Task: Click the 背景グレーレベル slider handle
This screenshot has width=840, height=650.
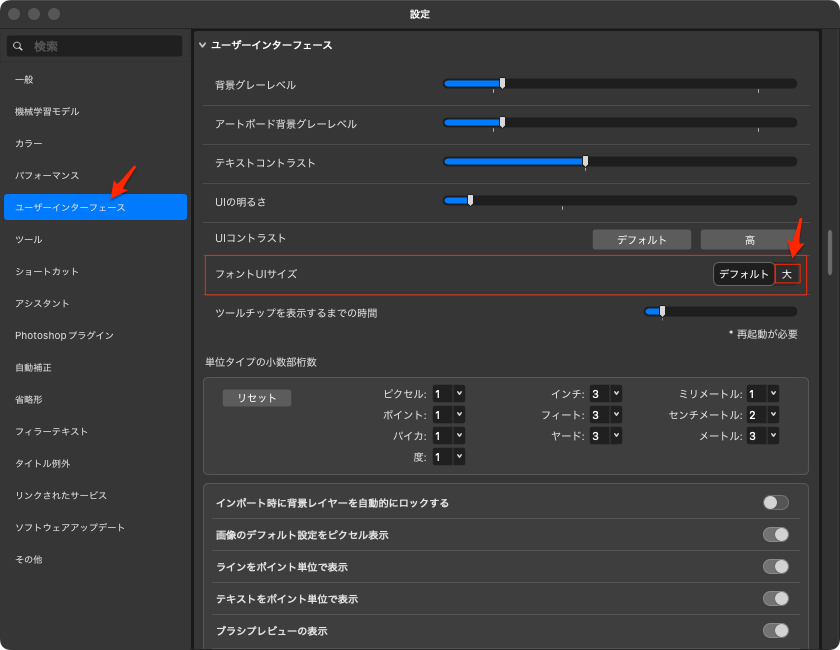Action: [x=502, y=83]
